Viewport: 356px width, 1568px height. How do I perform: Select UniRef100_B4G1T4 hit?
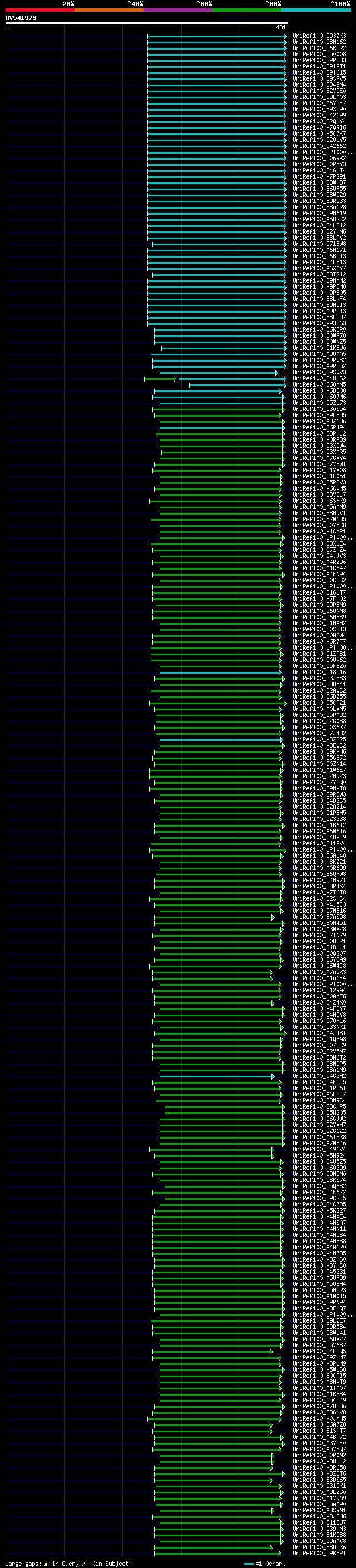pyautogui.click(x=319, y=170)
